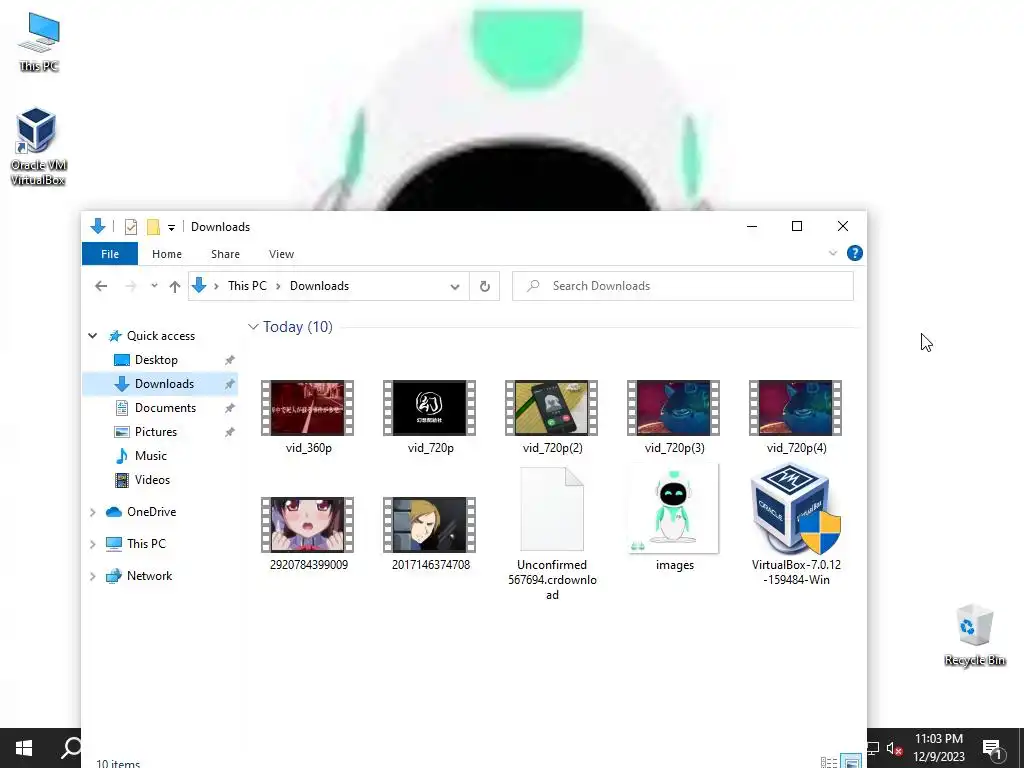Select Network in navigation pane

click(x=150, y=576)
